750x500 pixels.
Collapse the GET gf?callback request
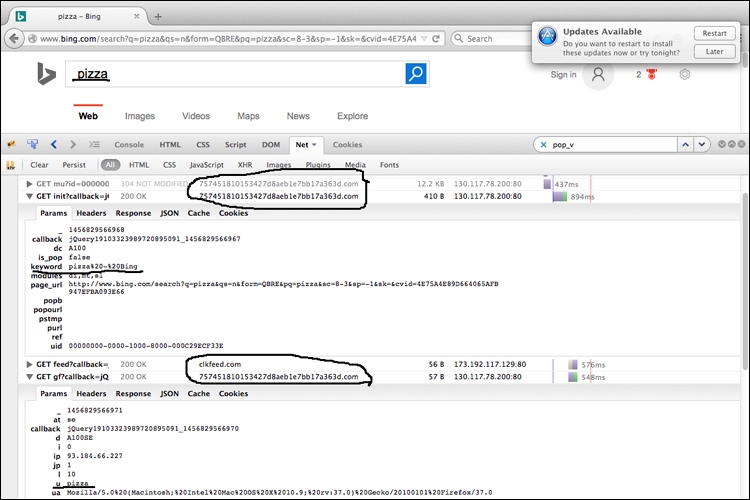point(29,377)
